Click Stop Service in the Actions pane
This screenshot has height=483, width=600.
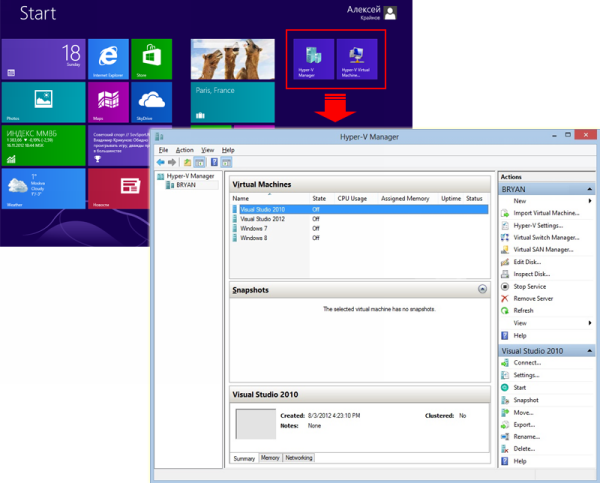pos(530,286)
